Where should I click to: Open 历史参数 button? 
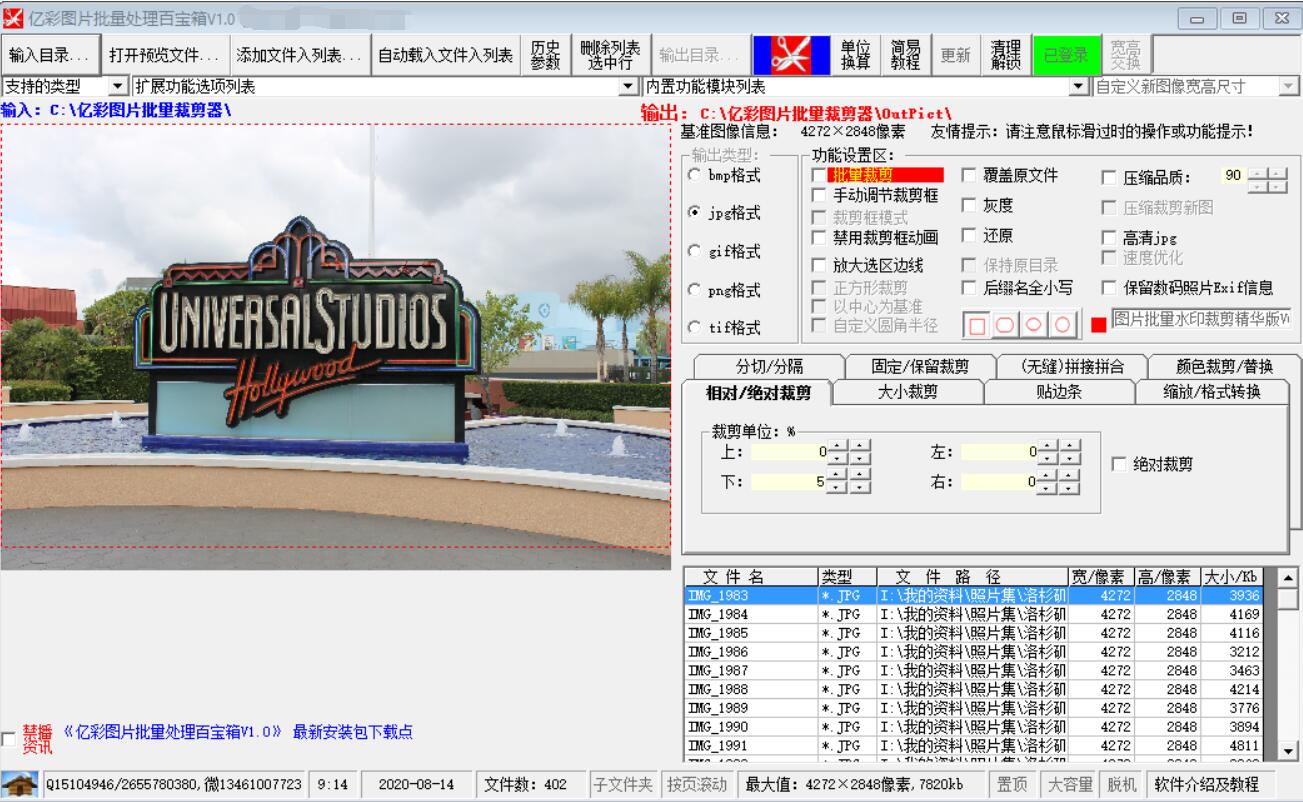pyautogui.click(x=546, y=55)
